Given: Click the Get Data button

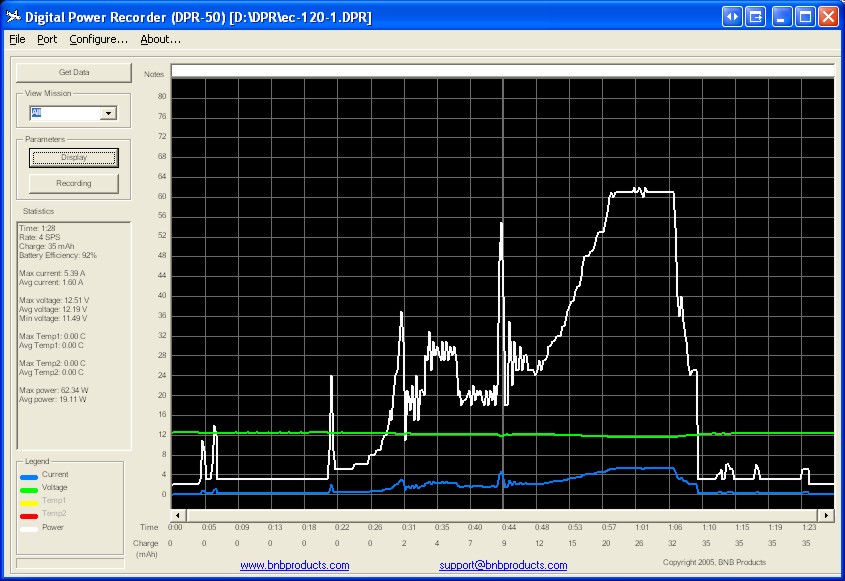Looking at the screenshot, I should tap(74, 72).
